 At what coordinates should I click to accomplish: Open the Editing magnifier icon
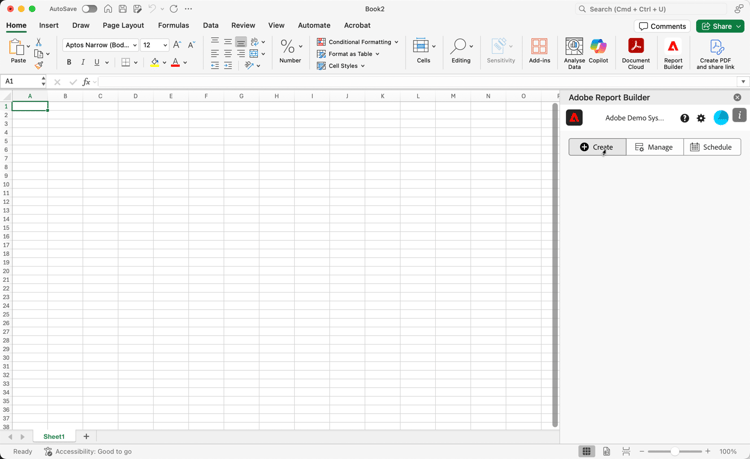point(458,46)
